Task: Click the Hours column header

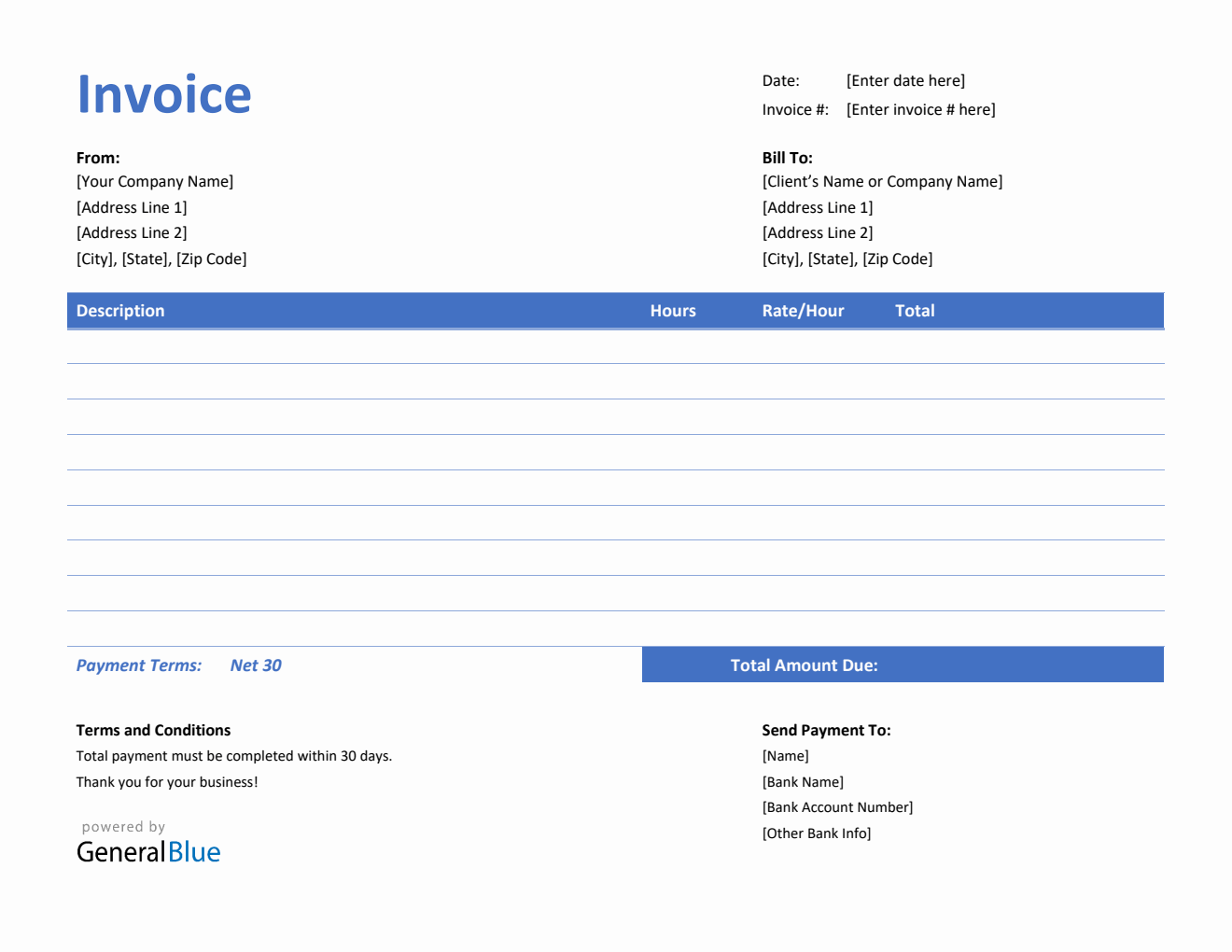Action: click(x=672, y=310)
